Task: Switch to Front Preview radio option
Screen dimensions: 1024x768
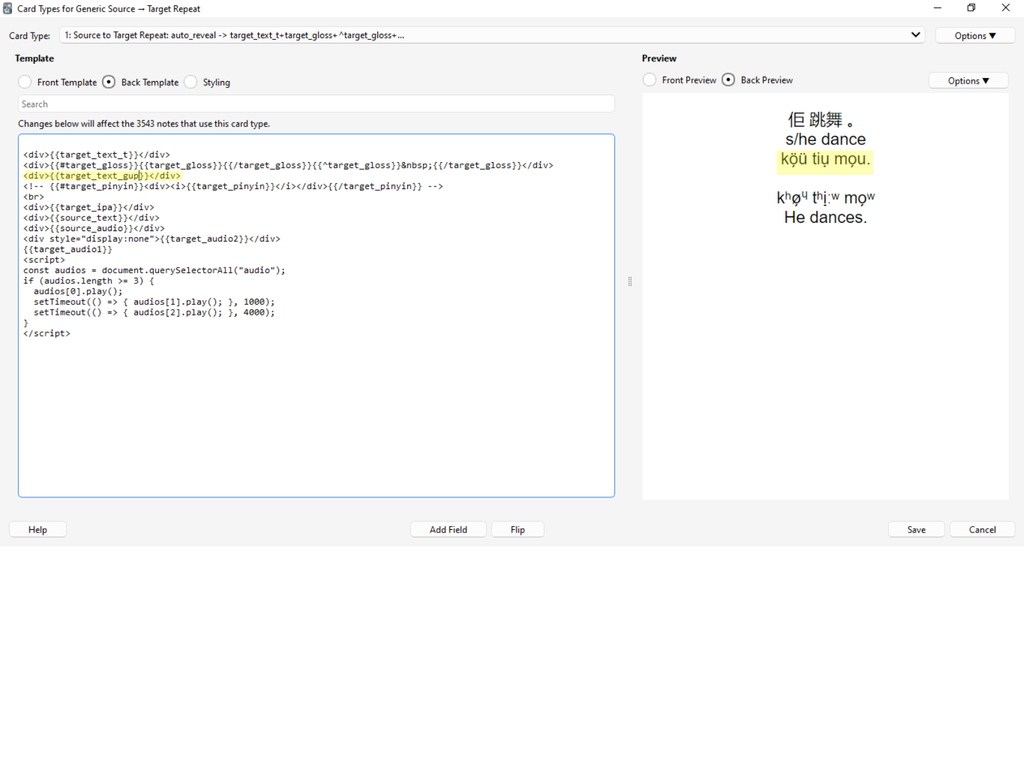Action: tap(650, 80)
